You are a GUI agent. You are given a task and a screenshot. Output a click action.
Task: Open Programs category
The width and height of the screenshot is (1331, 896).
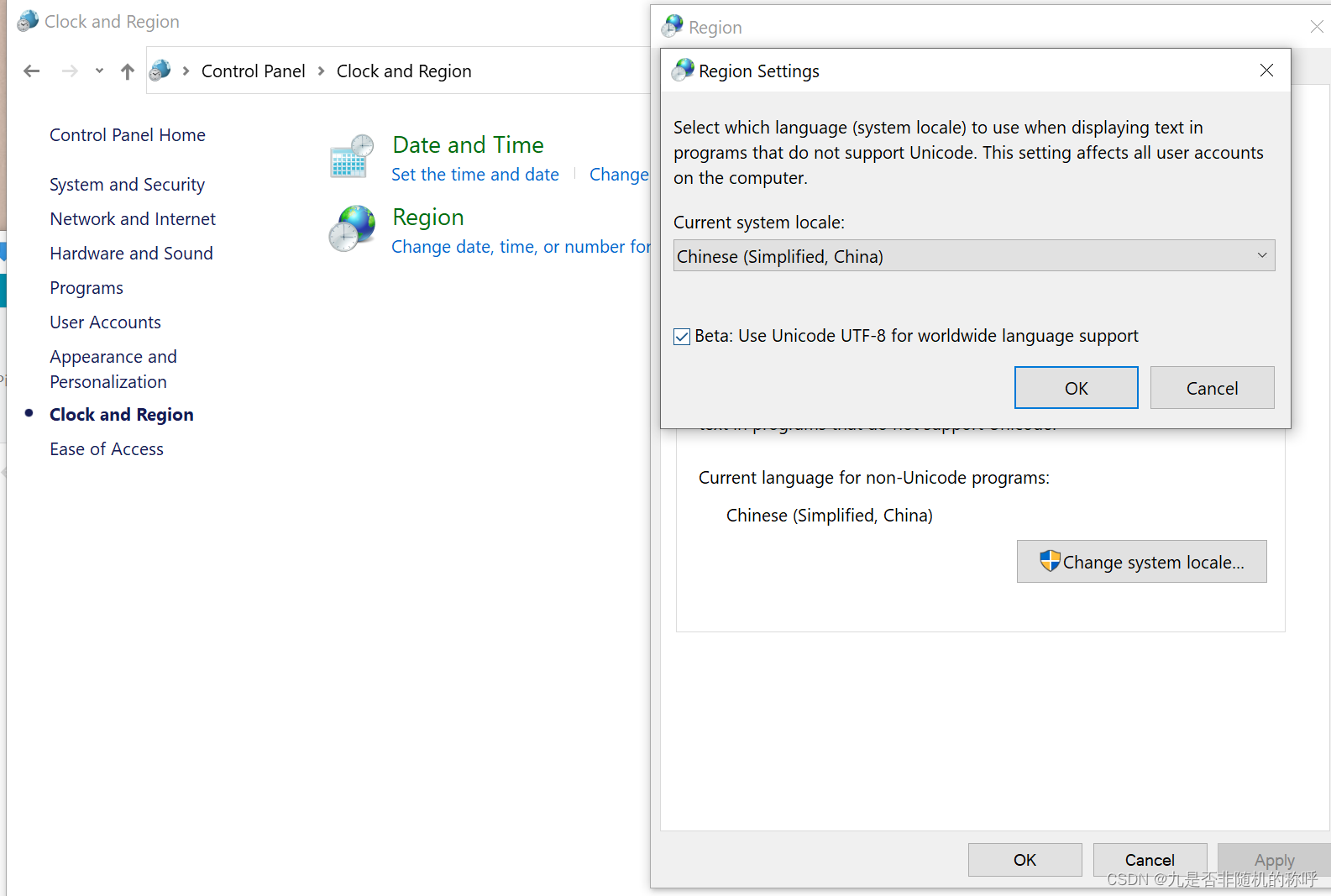[86, 288]
